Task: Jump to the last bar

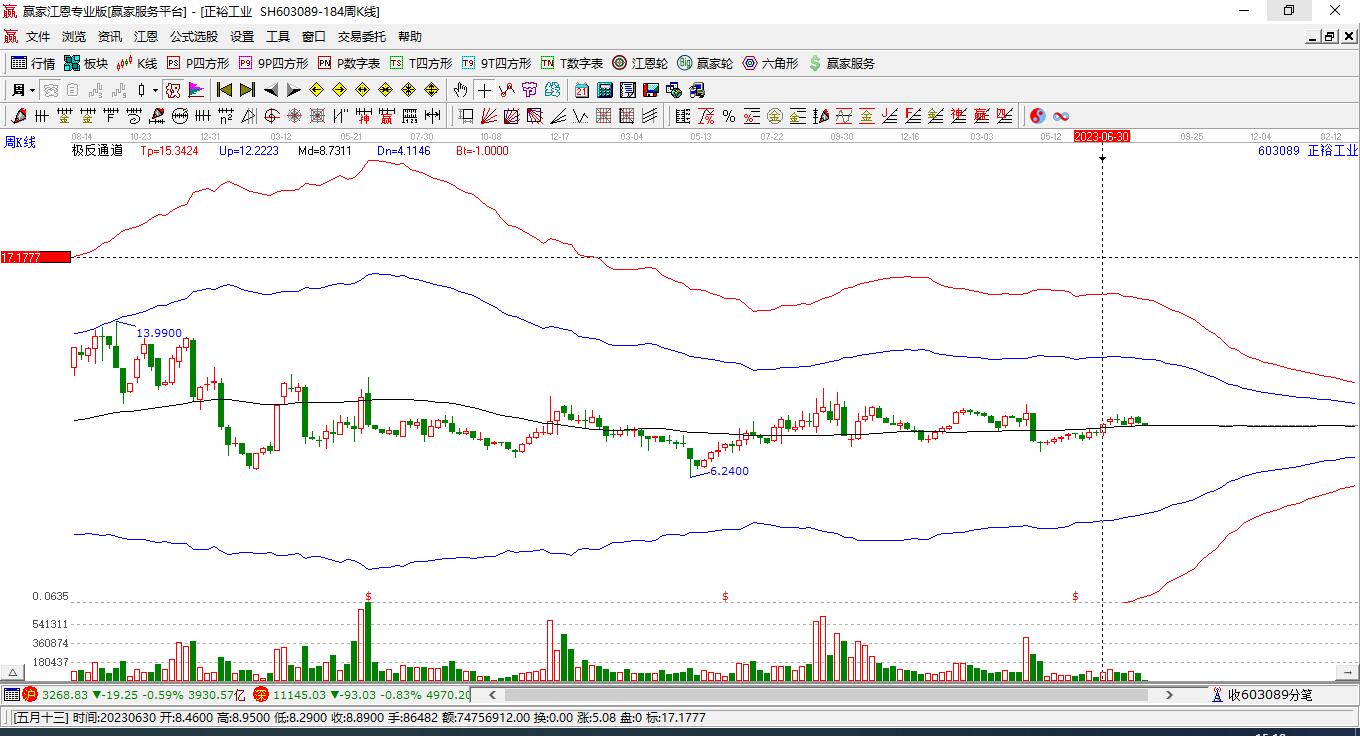Action: tap(247, 90)
